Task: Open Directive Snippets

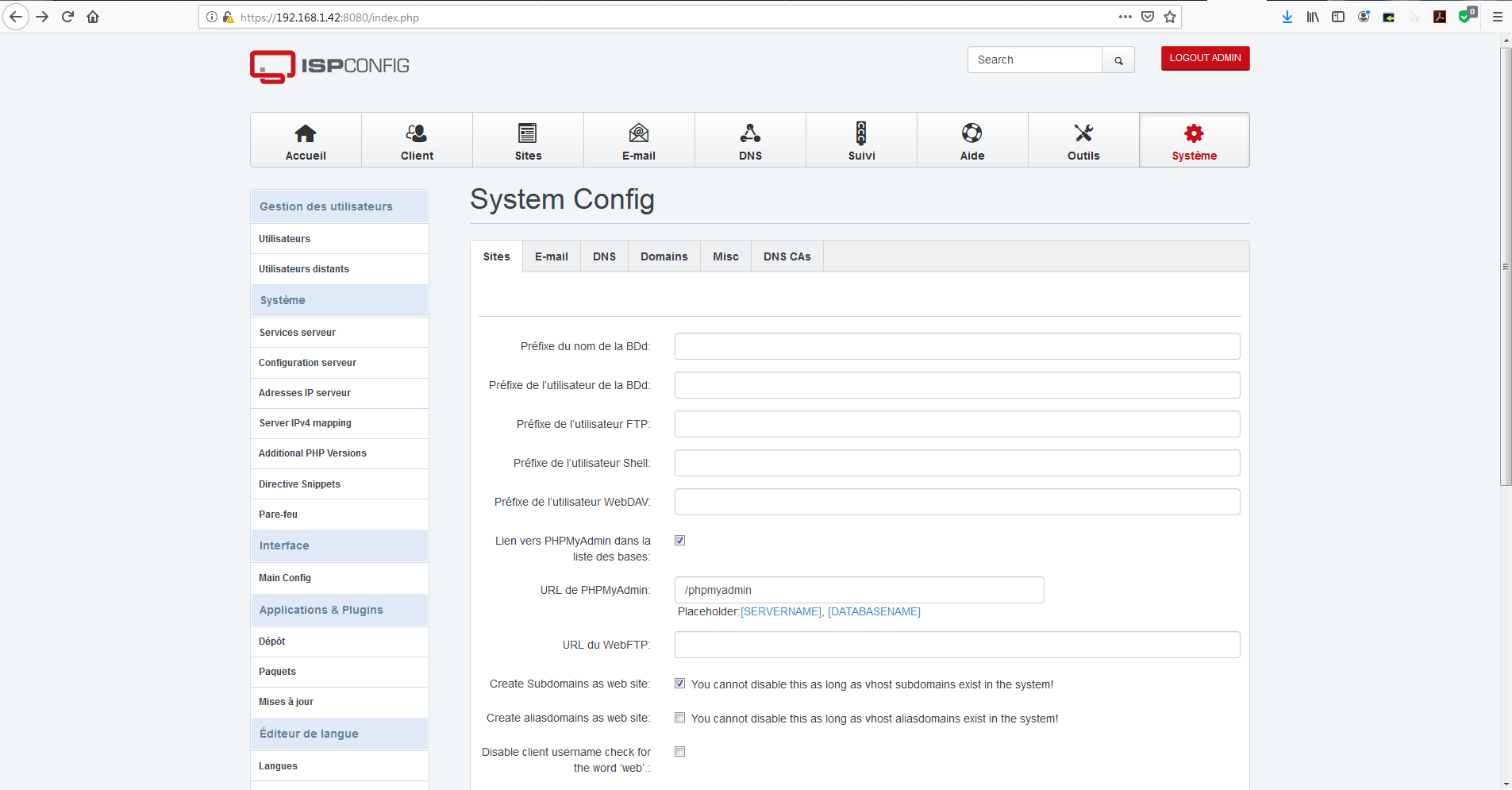Action: pos(340,484)
